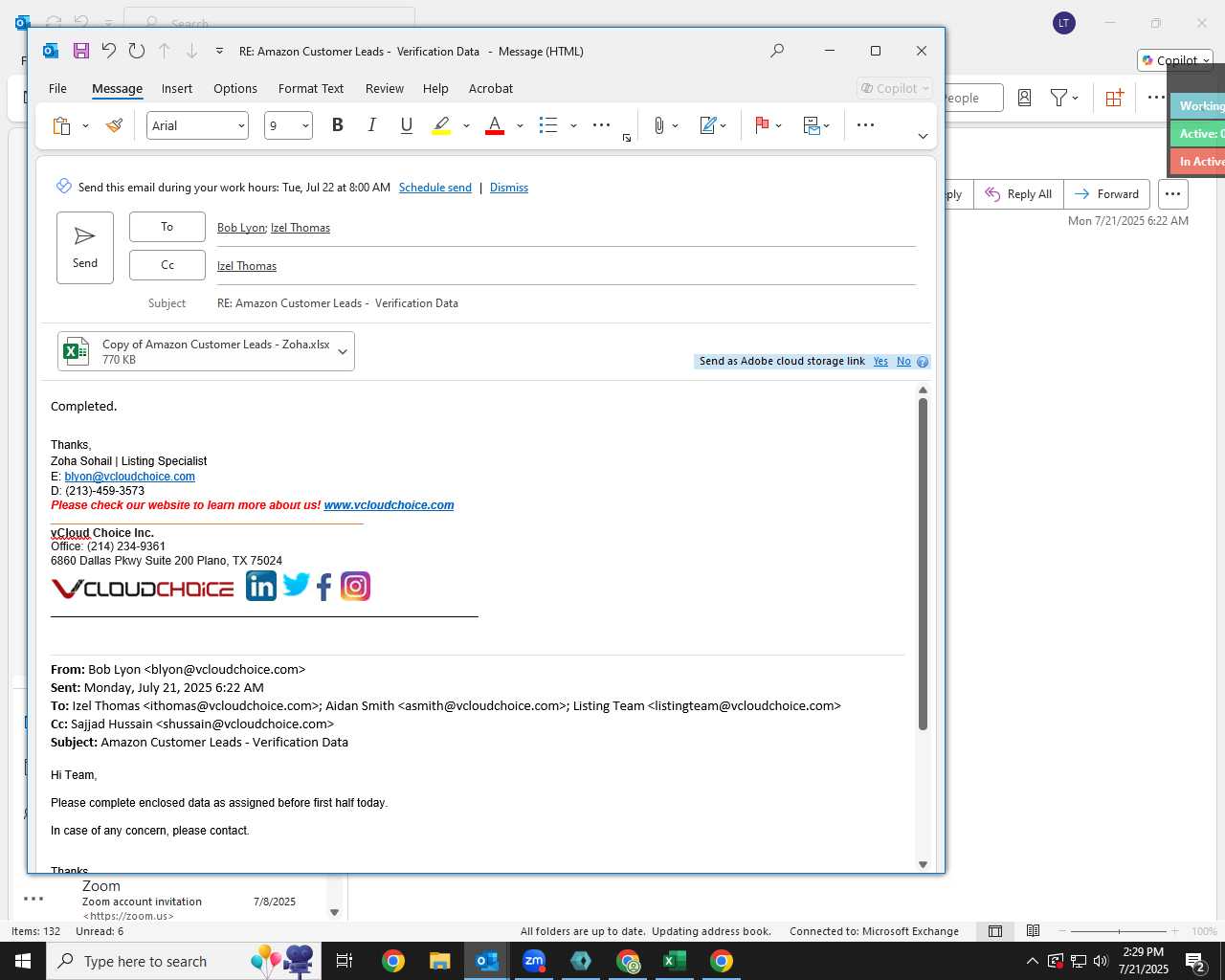Open the search magnifier in the message title bar

click(x=777, y=51)
